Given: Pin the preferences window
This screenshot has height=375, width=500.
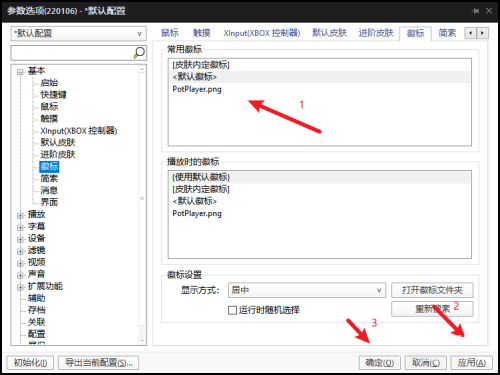Looking at the screenshot, I should coord(476,11).
